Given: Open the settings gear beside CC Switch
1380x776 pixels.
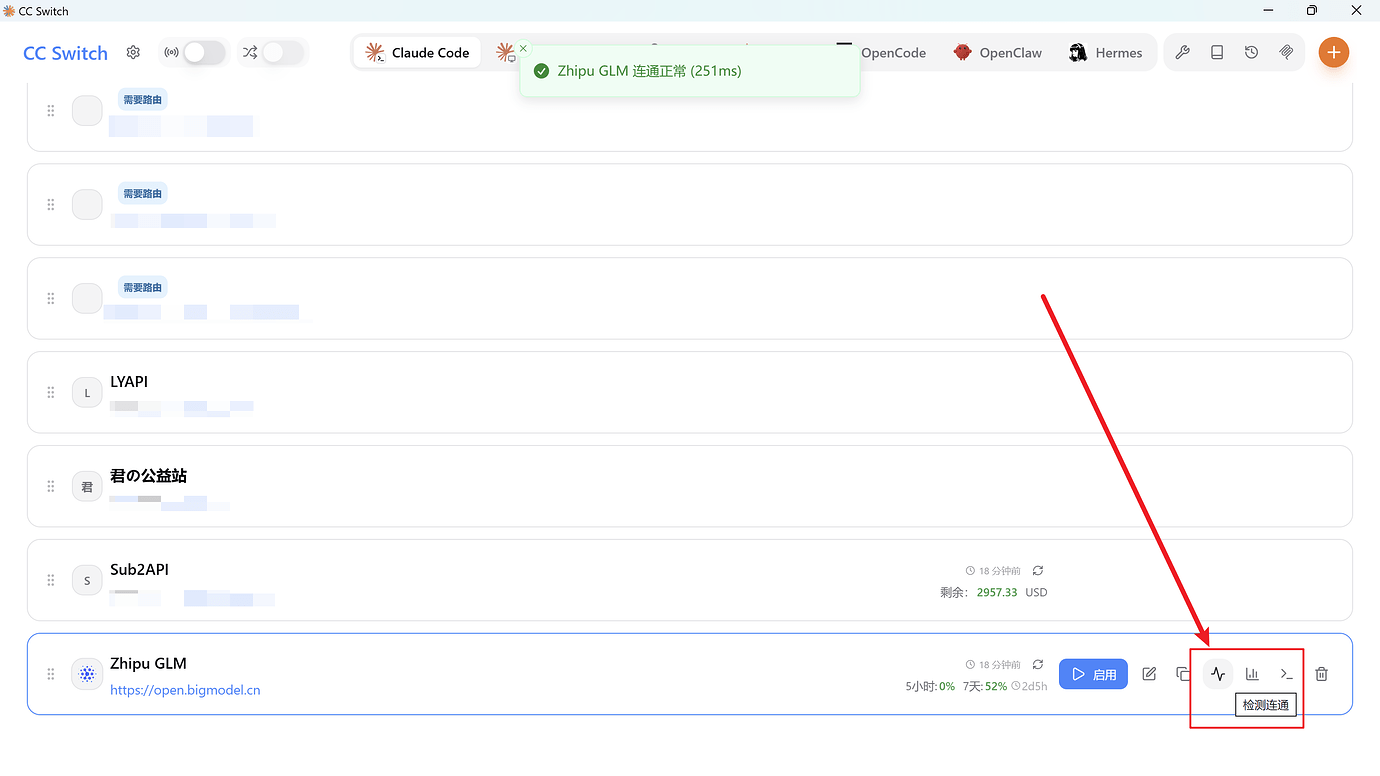Looking at the screenshot, I should [133, 53].
